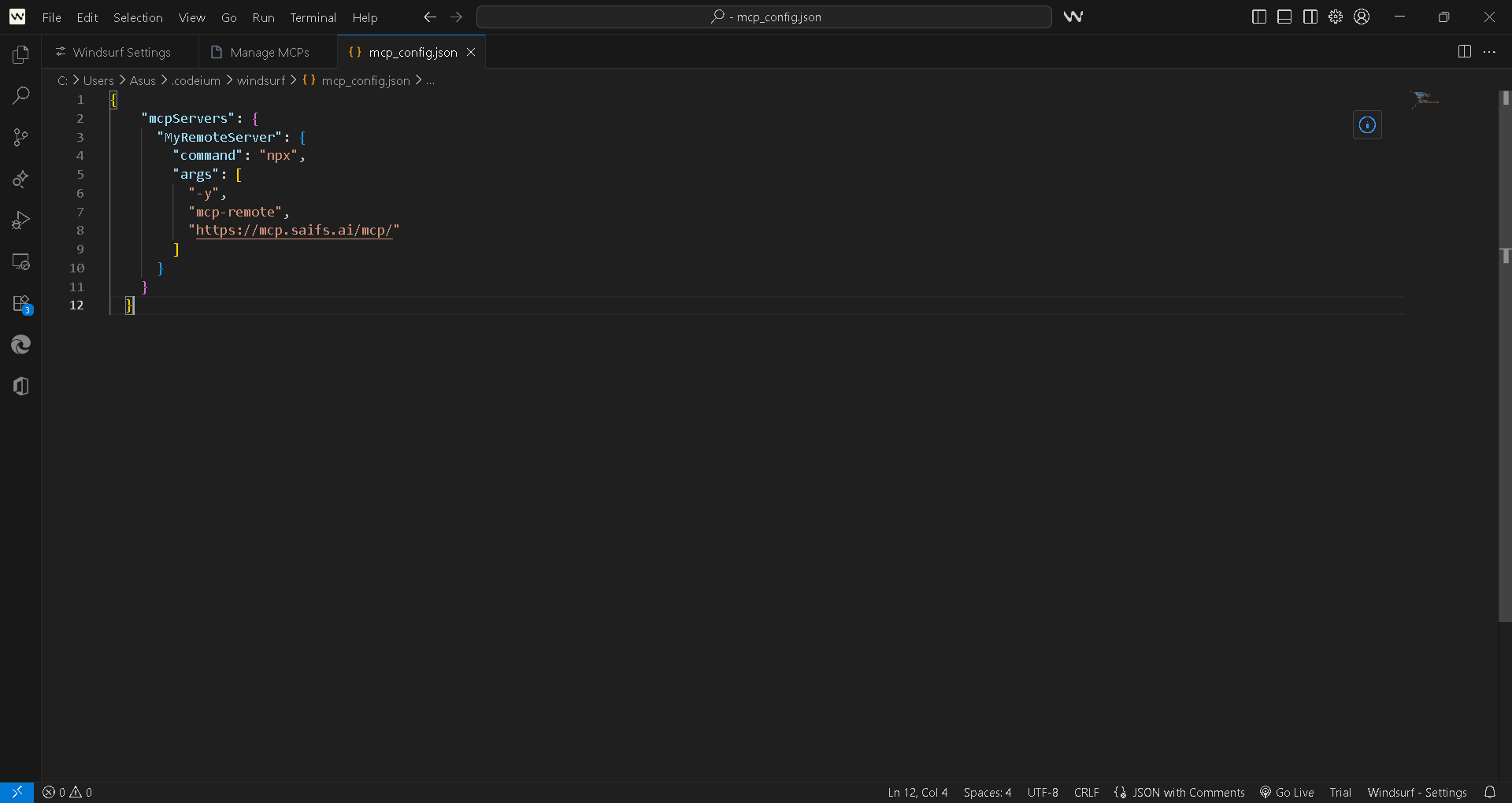1512x803 pixels.
Task: Open the Remote Explorer icon
Action: [21, 262]
